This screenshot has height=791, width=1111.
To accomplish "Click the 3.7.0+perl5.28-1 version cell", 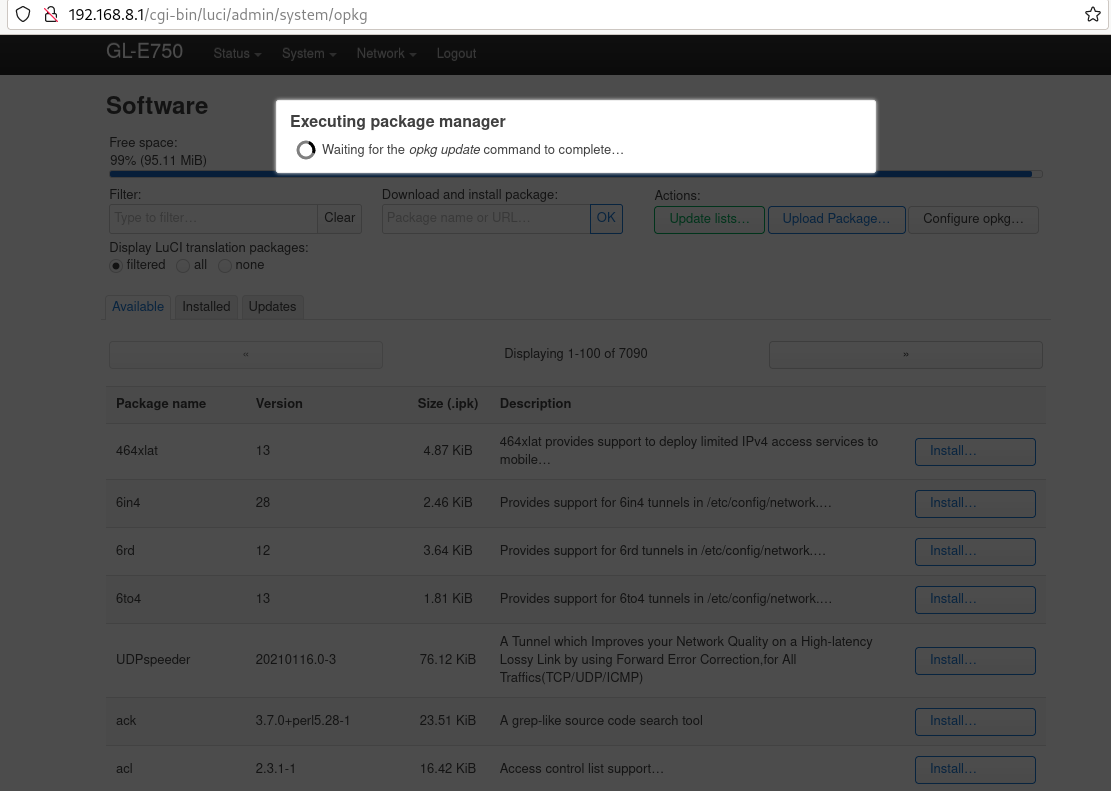I will click(x=303, y=721).
